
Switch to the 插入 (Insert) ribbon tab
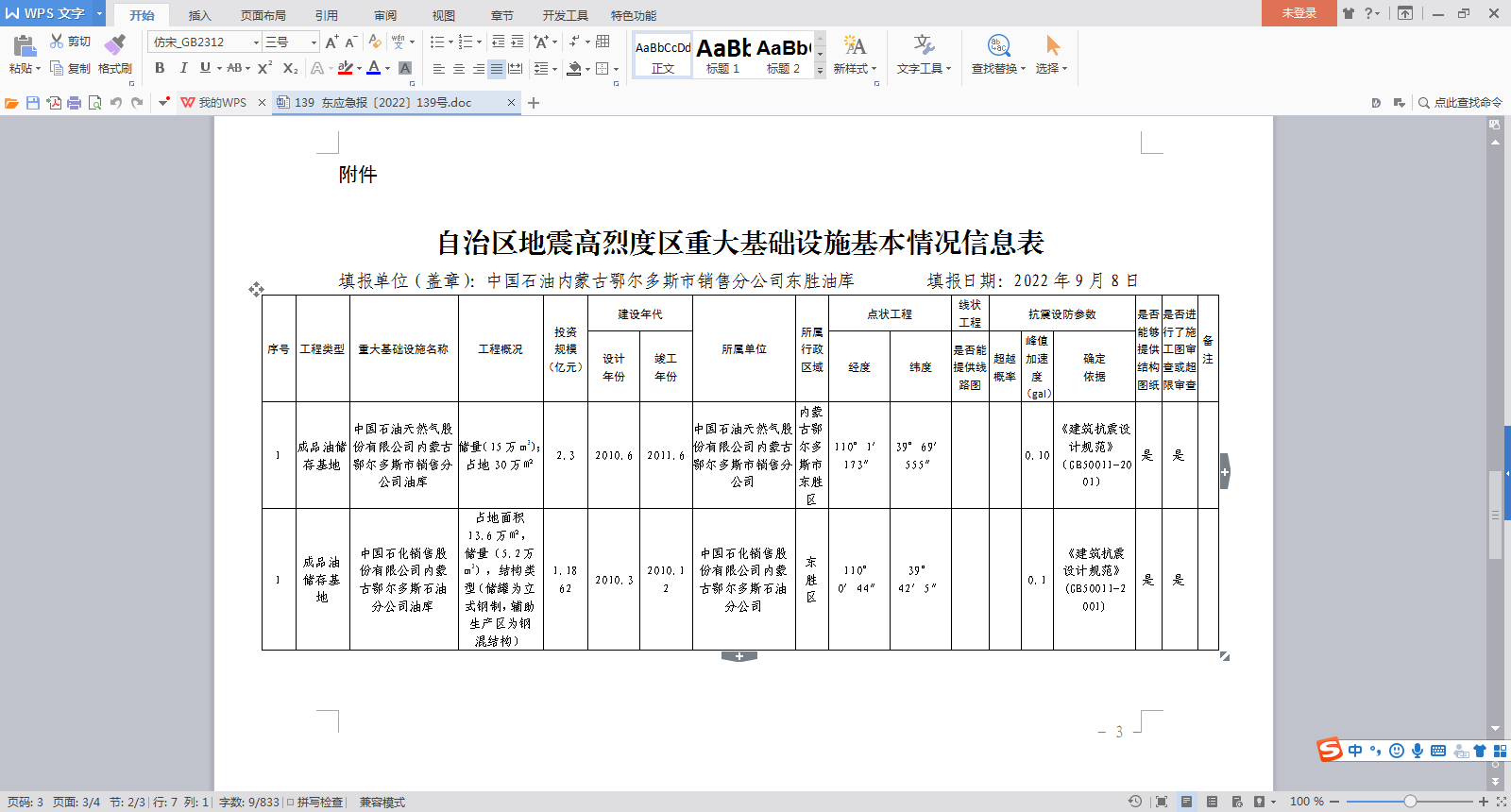(x=199, y=15)
